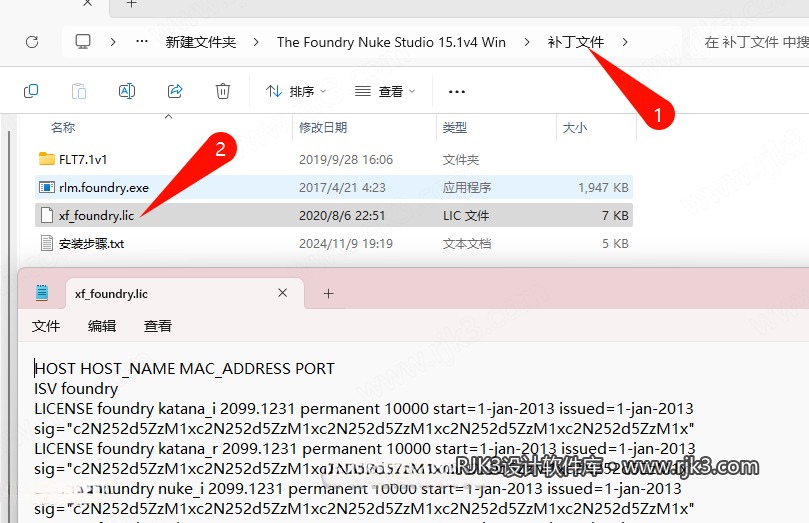This screenshot has width=809, height=523.
Task: Click the 安装步骤.txt document icon
Action: (x=46, y=243)
